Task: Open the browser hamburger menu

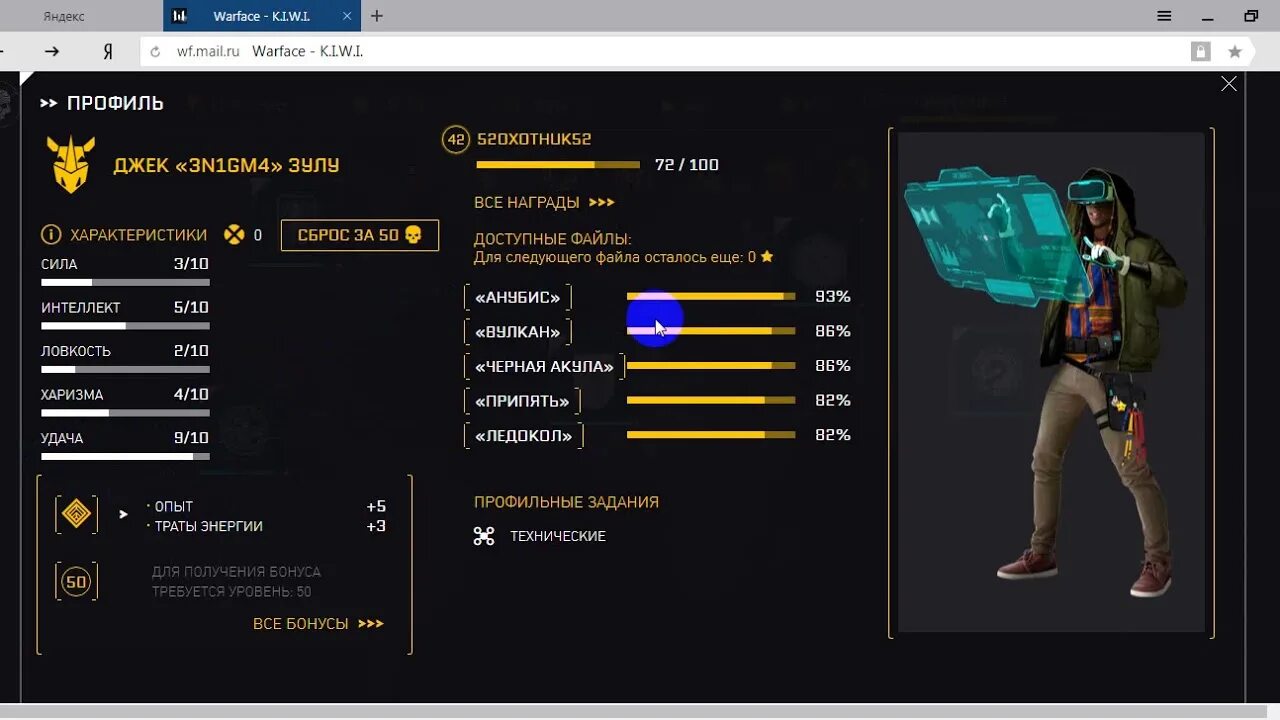Action: [1165, 16]
